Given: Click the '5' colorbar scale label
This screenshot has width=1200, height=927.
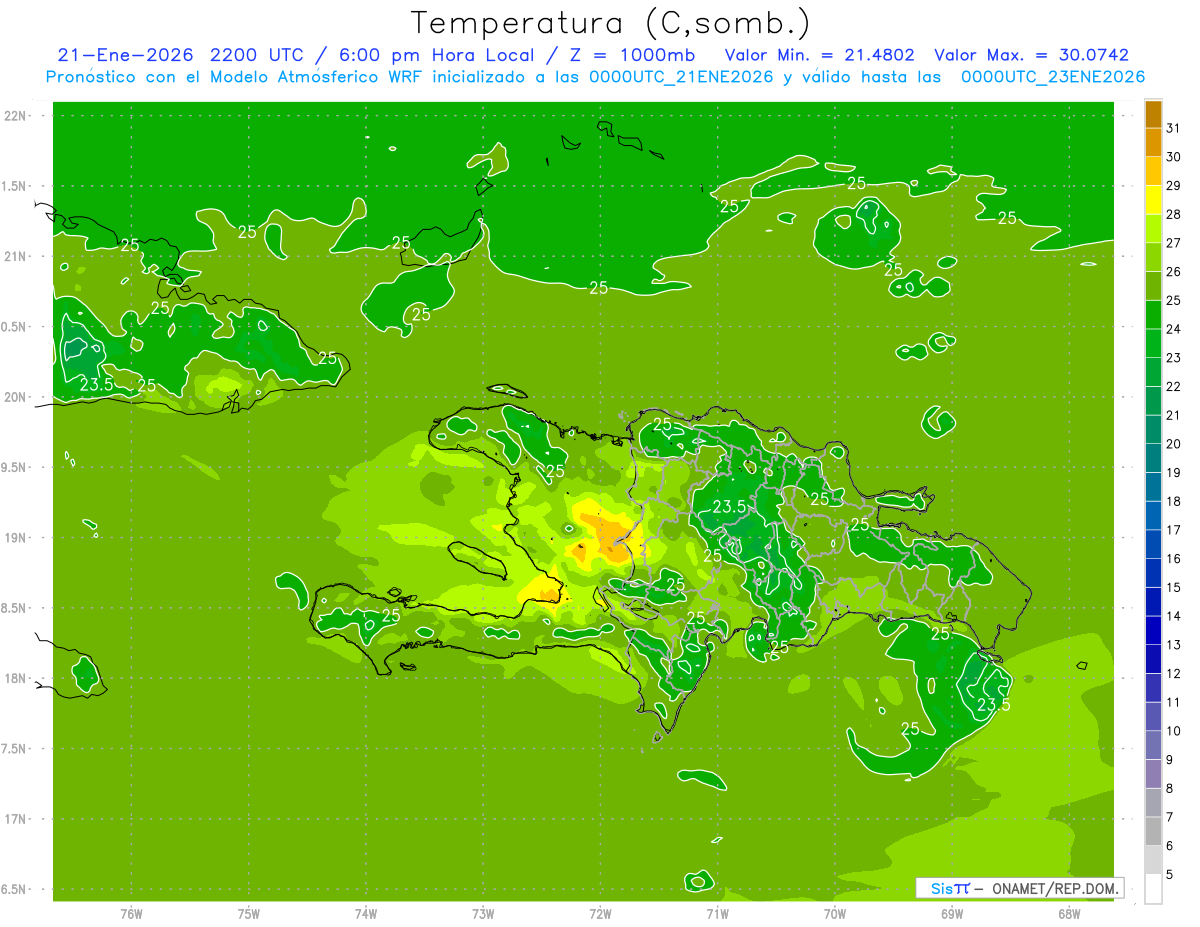Looking at the screenshot, I should tap(1170, 875).
